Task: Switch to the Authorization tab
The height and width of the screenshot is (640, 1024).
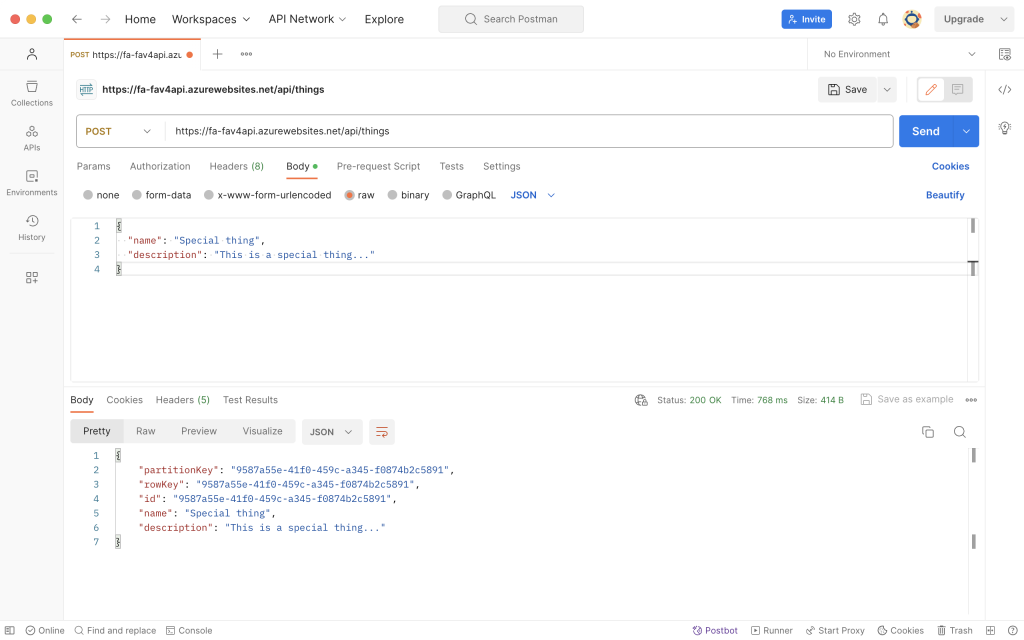Action: coord(160,166)
